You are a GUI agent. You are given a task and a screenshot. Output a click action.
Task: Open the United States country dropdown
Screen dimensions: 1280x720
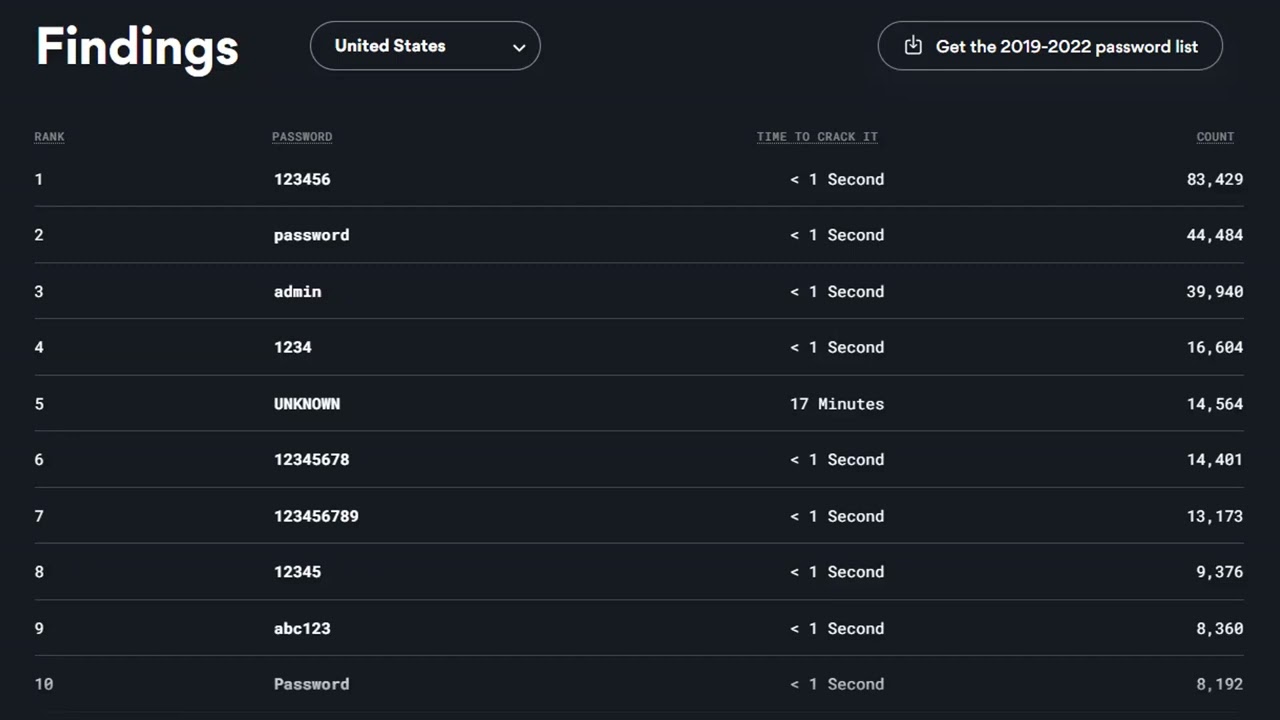point(425,46)
